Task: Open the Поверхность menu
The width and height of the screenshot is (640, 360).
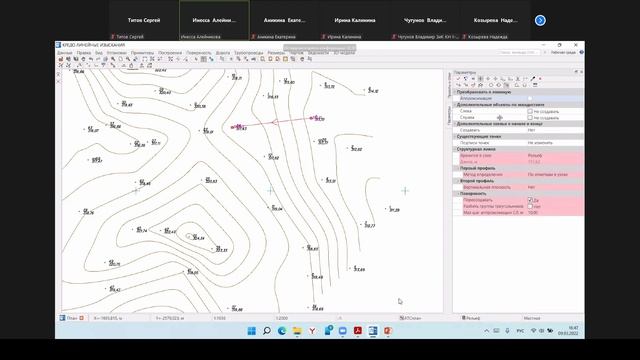Action: pyautogui.click(x=199, y=53)
